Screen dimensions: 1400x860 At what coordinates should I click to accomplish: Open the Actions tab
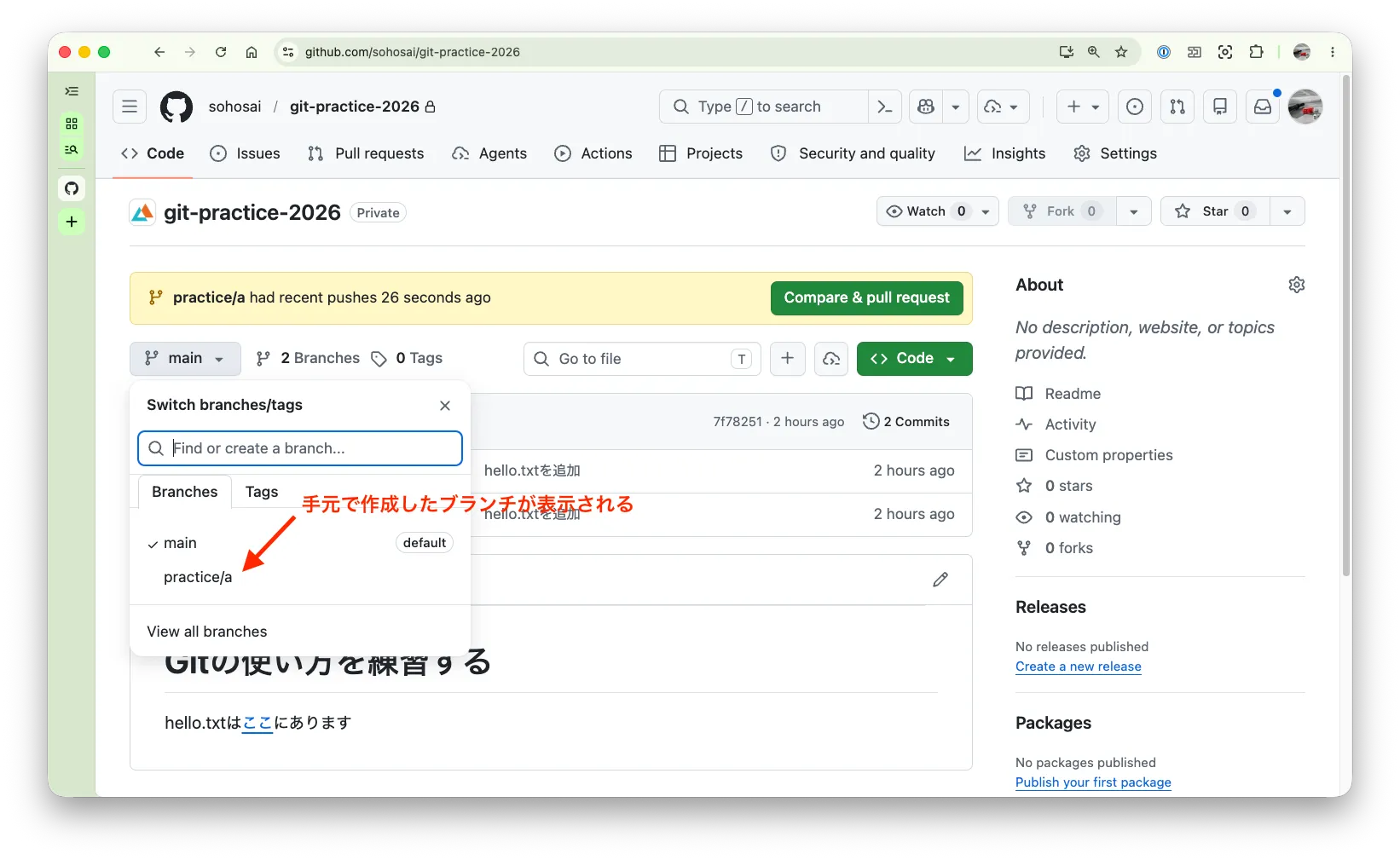pyautogui.click(x=593, y=153)
